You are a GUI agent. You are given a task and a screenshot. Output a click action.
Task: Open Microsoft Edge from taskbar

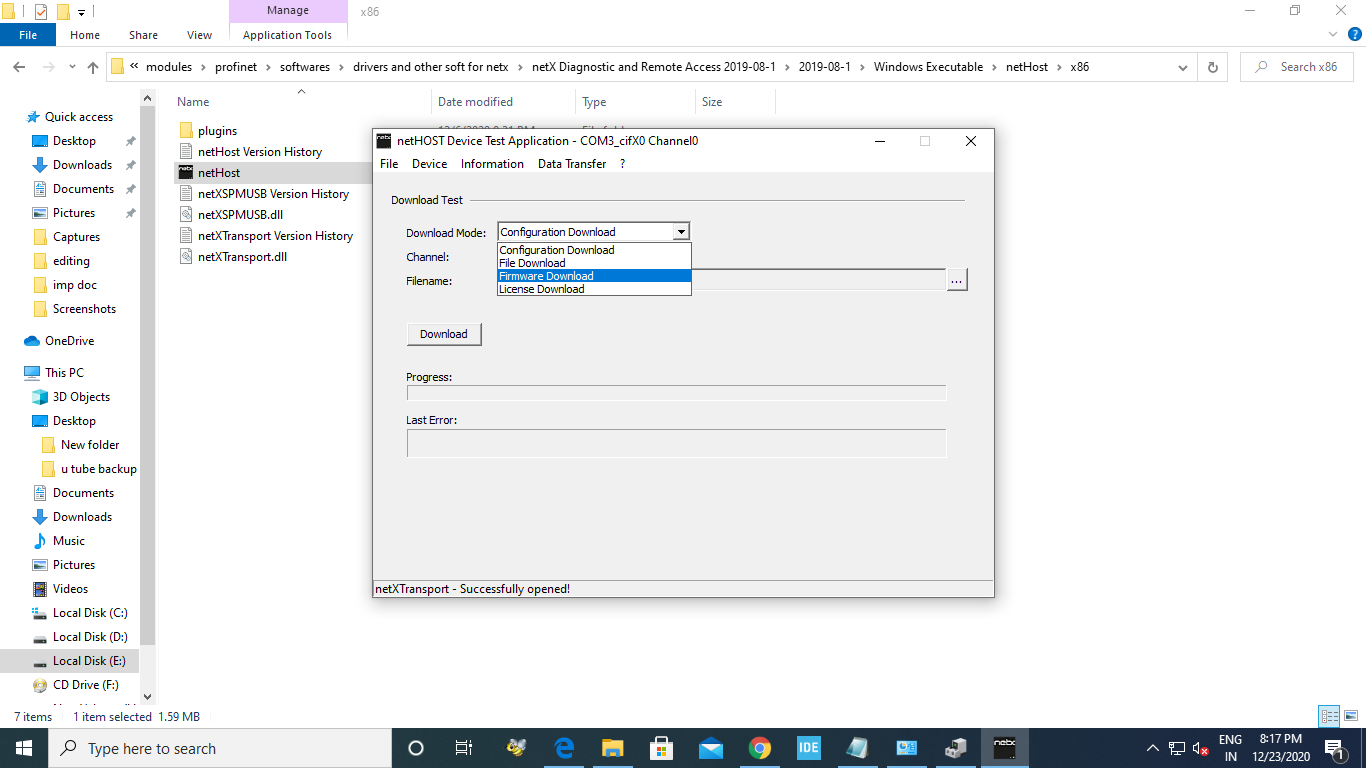564,748
